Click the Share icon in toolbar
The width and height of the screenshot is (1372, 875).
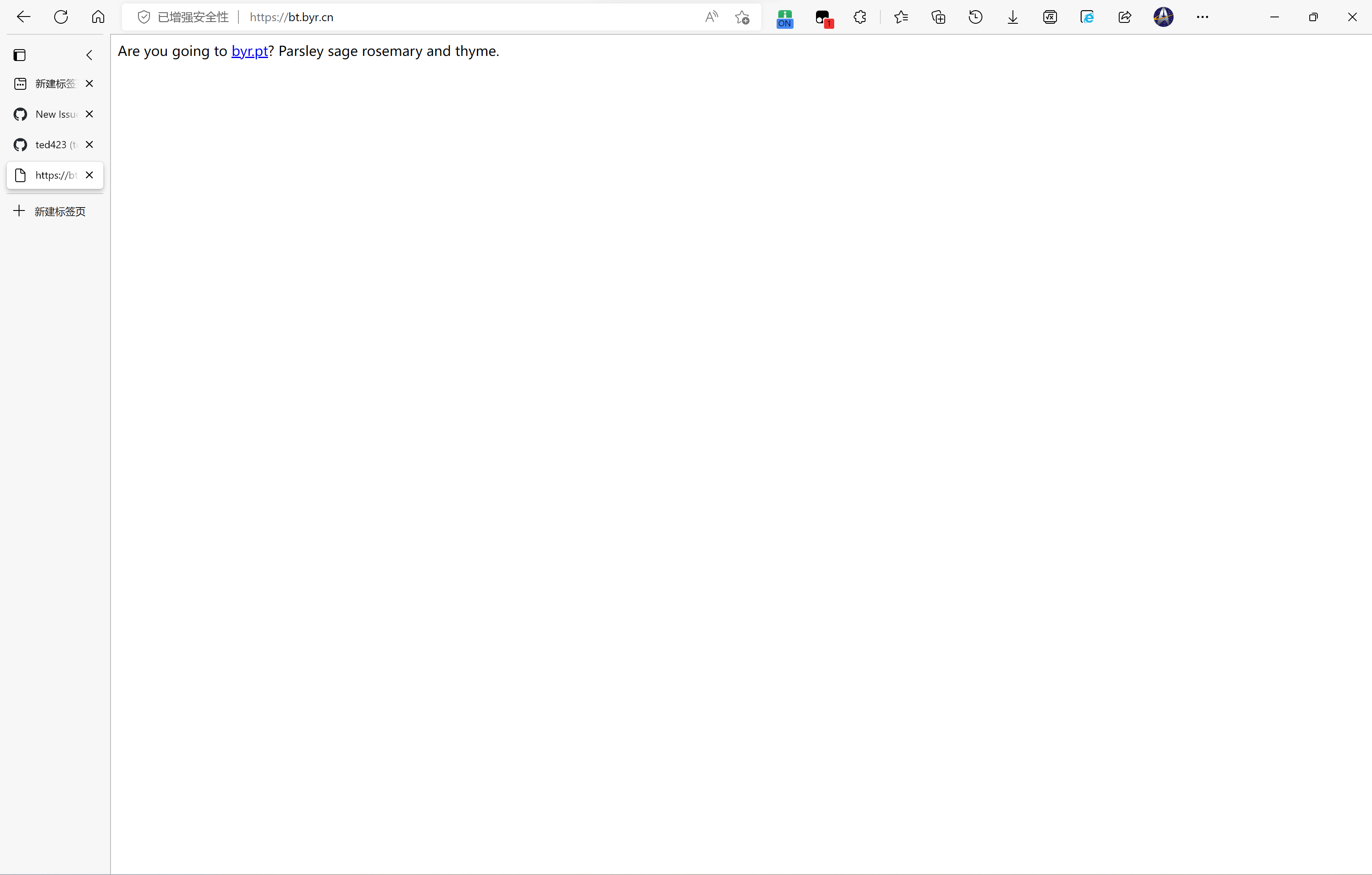(x=1124, y=17)
